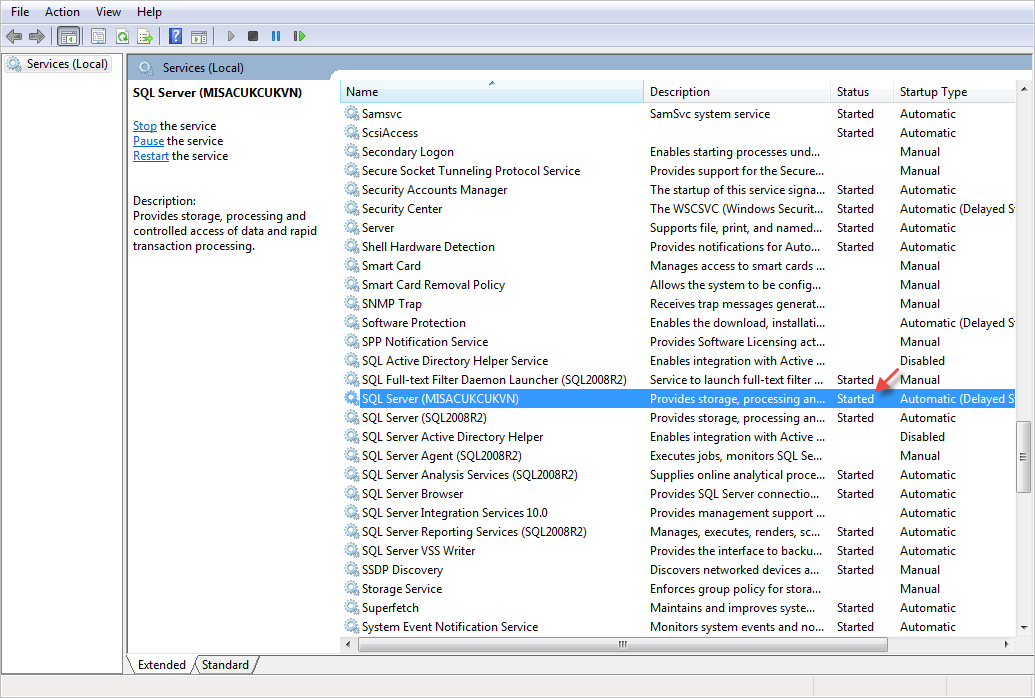Viewport: 1035px width, 698px height.
Task: Select the SQL Server VSS Writer service
Action: pos(418,551)
